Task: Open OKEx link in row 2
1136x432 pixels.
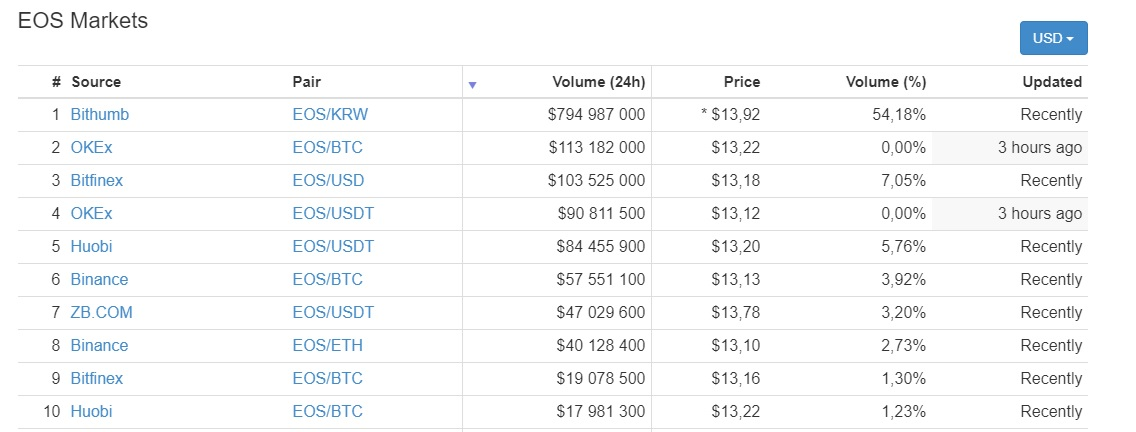Action: click(x=91, y=148)
